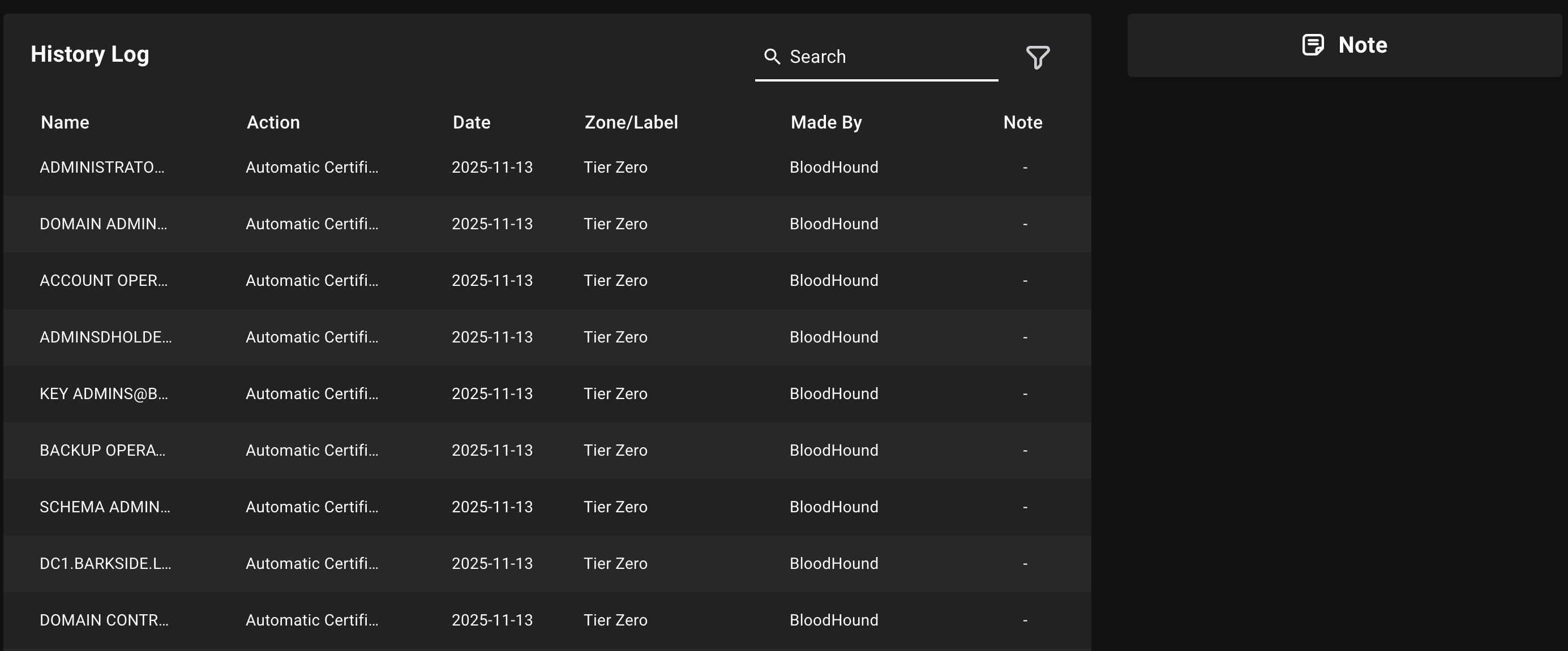Click the Action column header
Image resolution: width=1568 pixels, height=651 pixels.
pos(273,122)
